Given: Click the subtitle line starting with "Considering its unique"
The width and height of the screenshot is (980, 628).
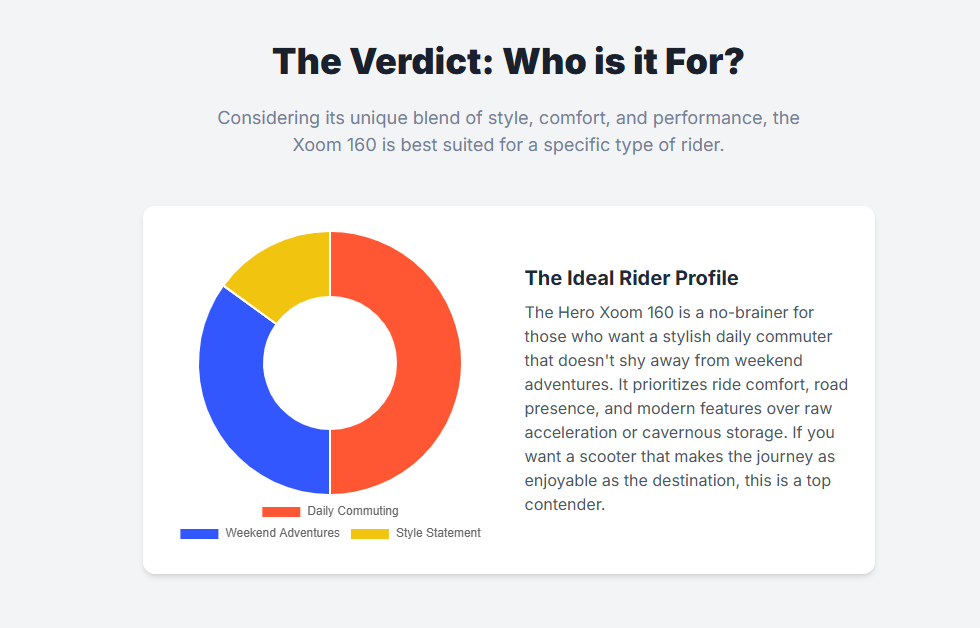Looking at the screenshot, I should (x=508, y=118).
